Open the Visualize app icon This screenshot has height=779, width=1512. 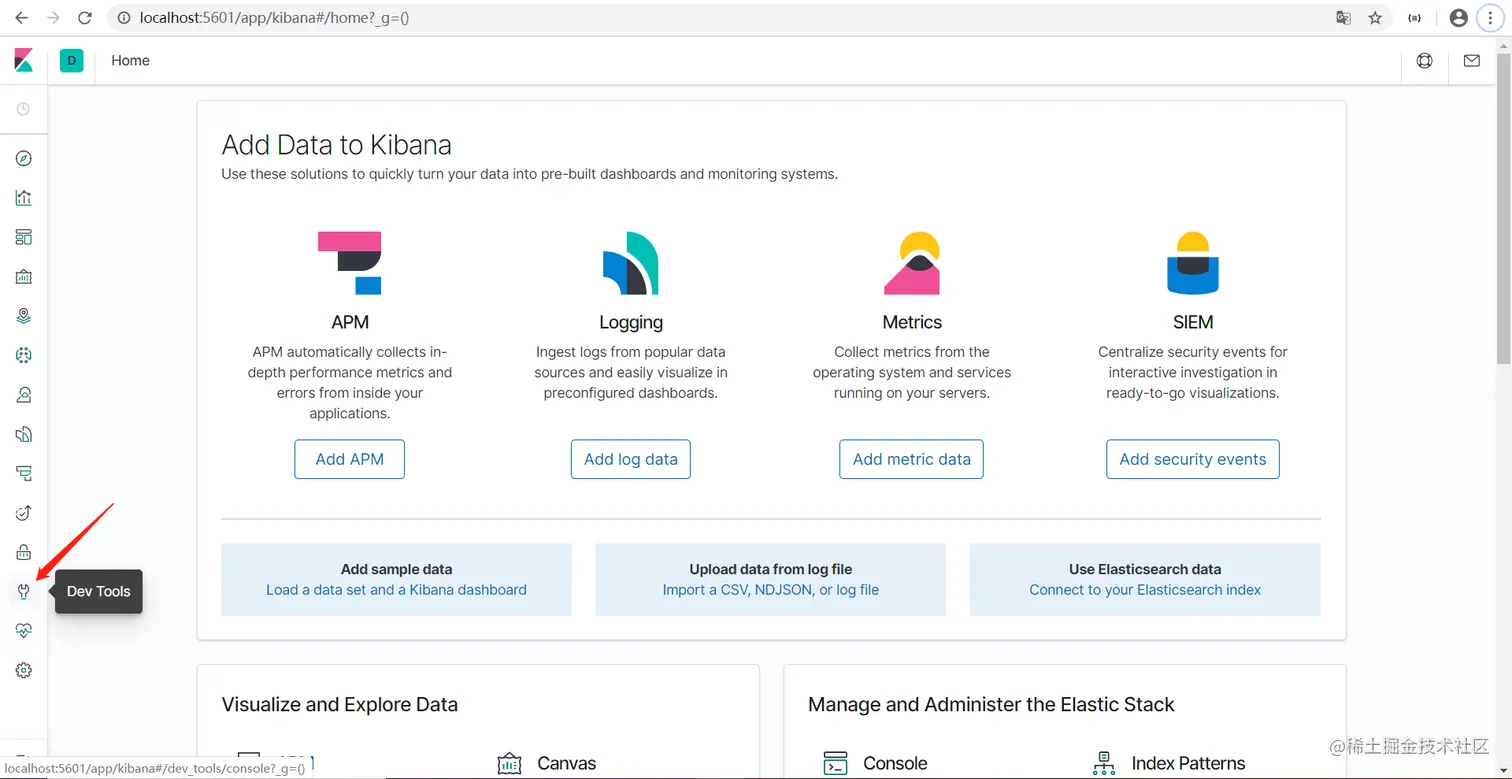click(x=24, y=197)
